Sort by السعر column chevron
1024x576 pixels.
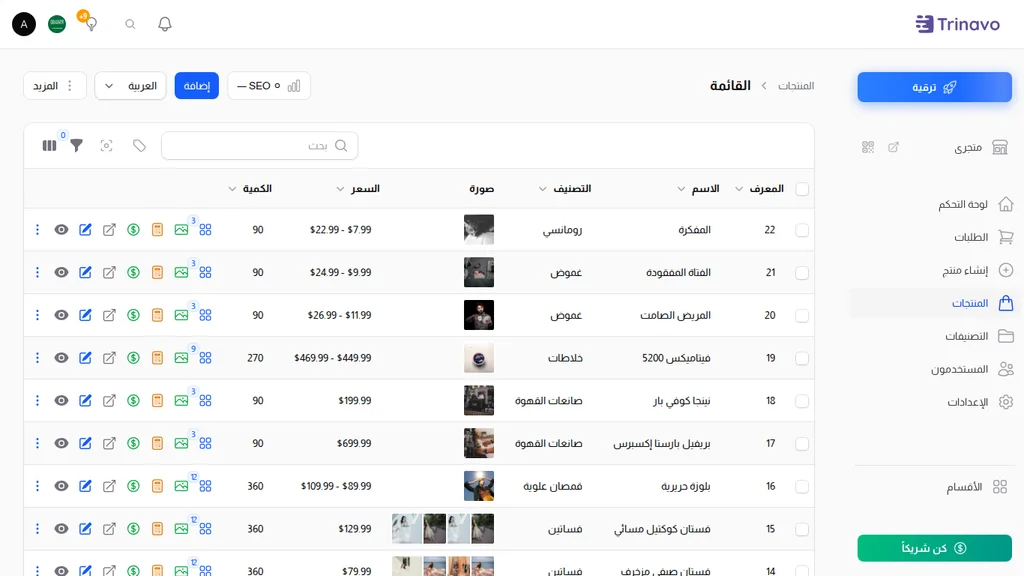340,189
